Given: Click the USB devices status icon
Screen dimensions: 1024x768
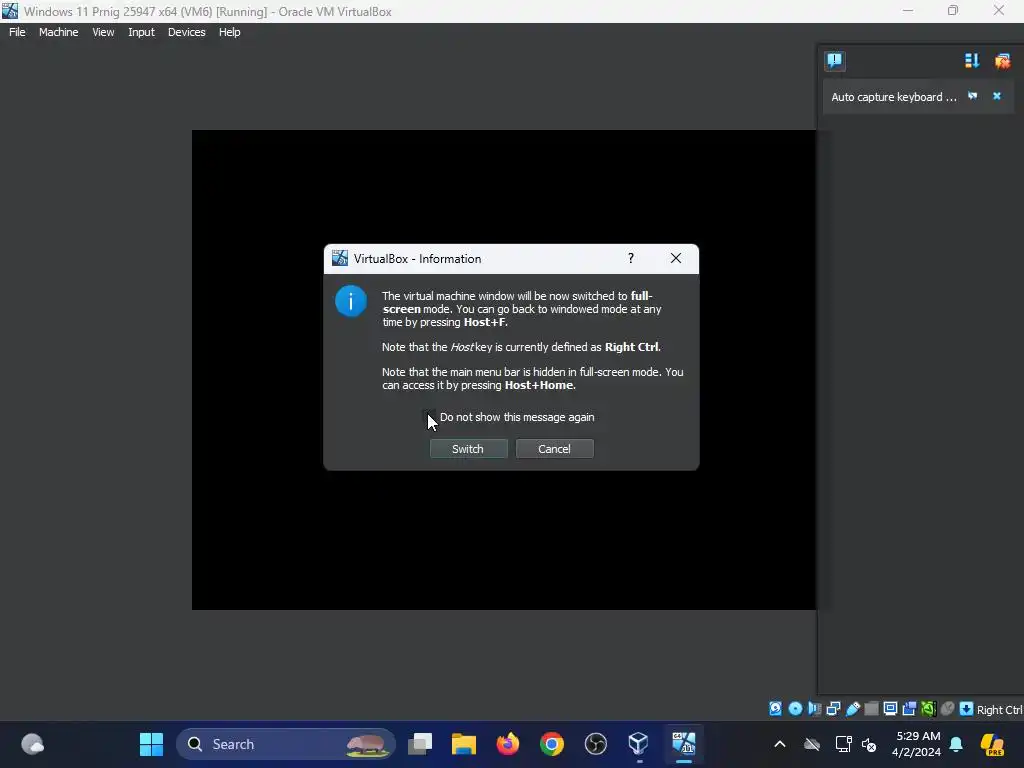Looking at the screenshot, I should [852, 709].
